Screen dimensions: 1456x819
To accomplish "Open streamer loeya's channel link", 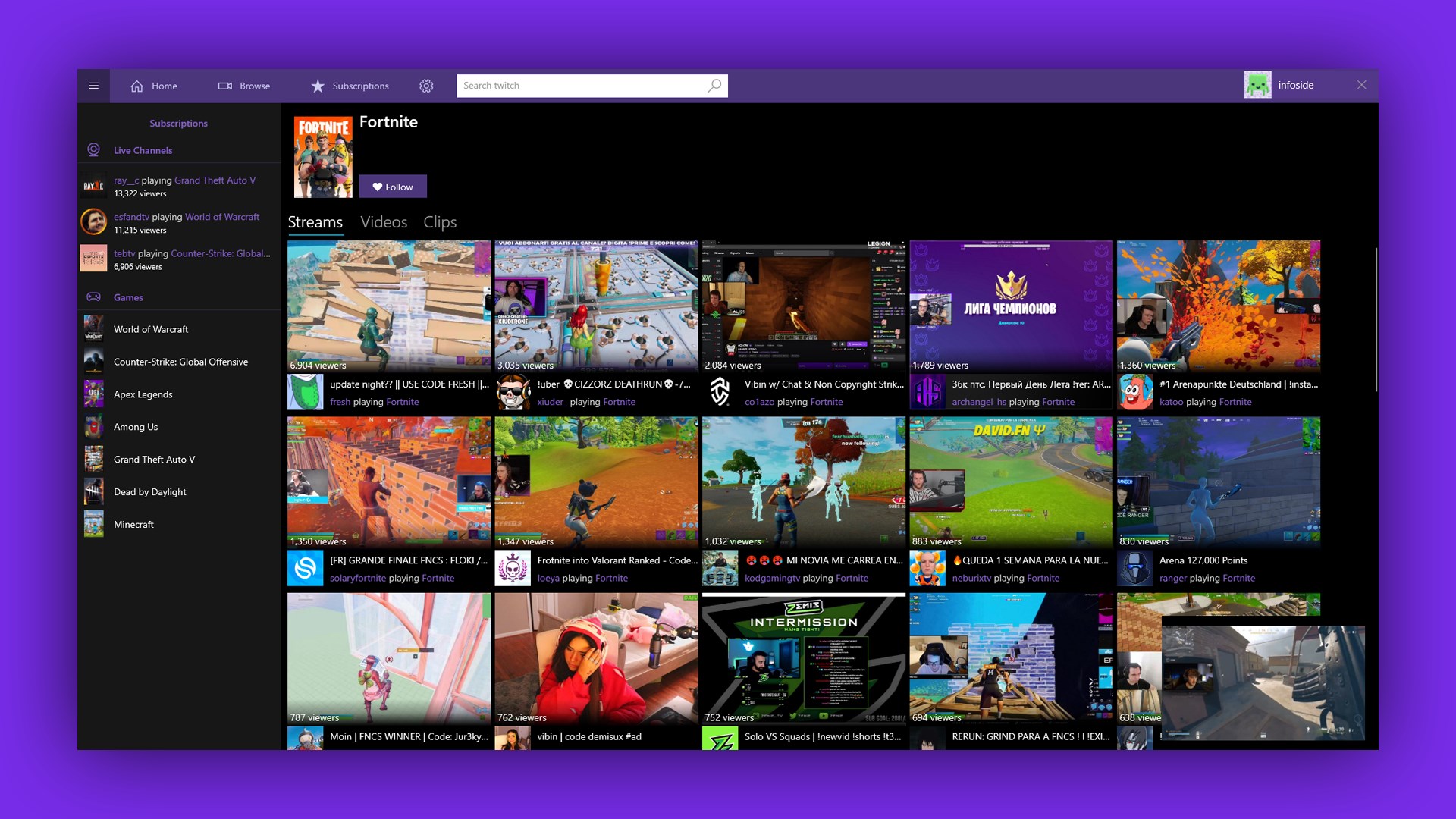I will tap(548, 578).
